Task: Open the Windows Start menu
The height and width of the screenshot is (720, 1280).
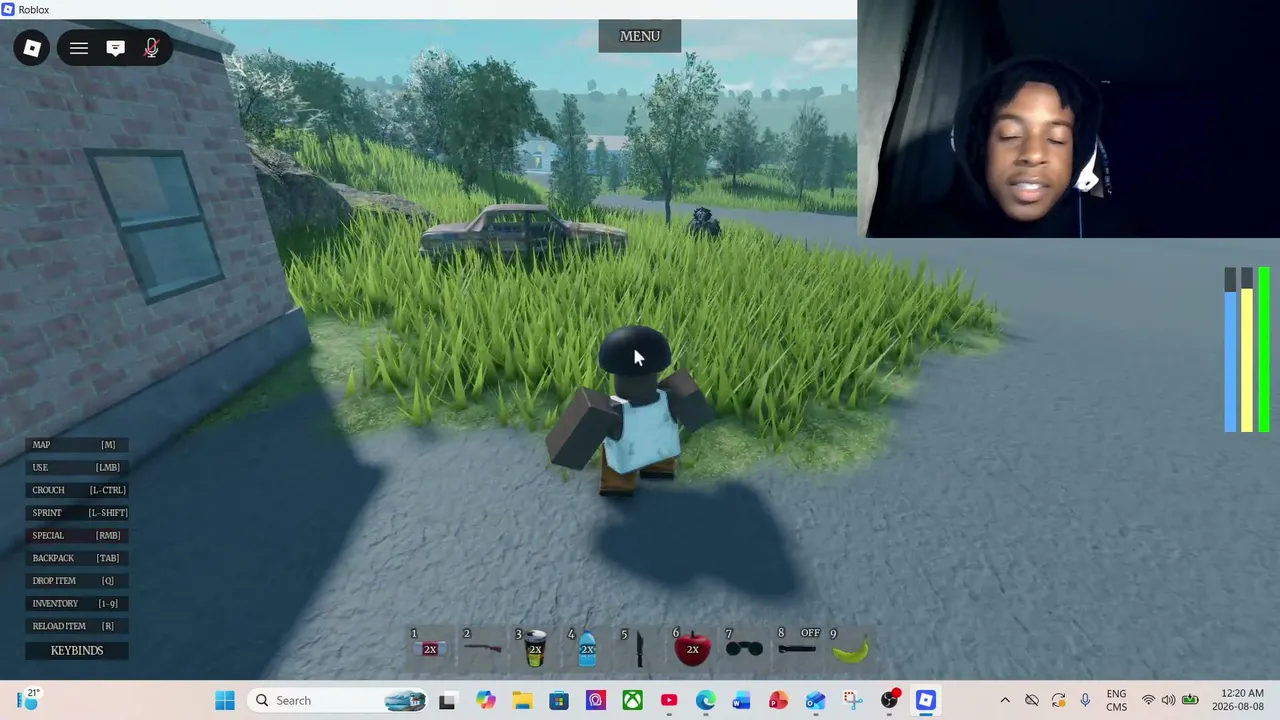Action: (225, 700)
